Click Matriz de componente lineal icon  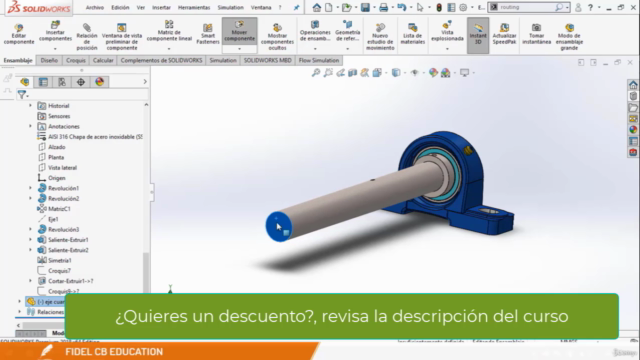point(169,24)
